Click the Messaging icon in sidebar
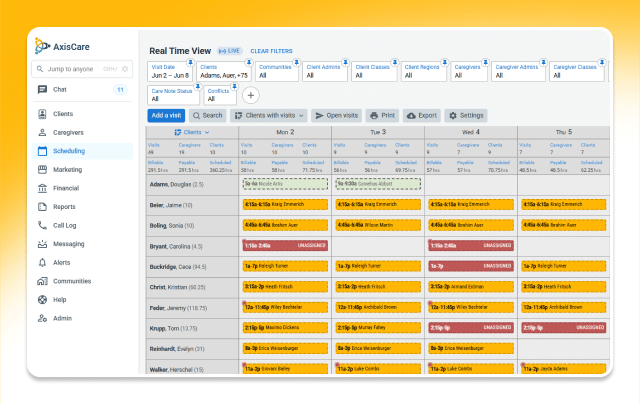 (42, 244)
